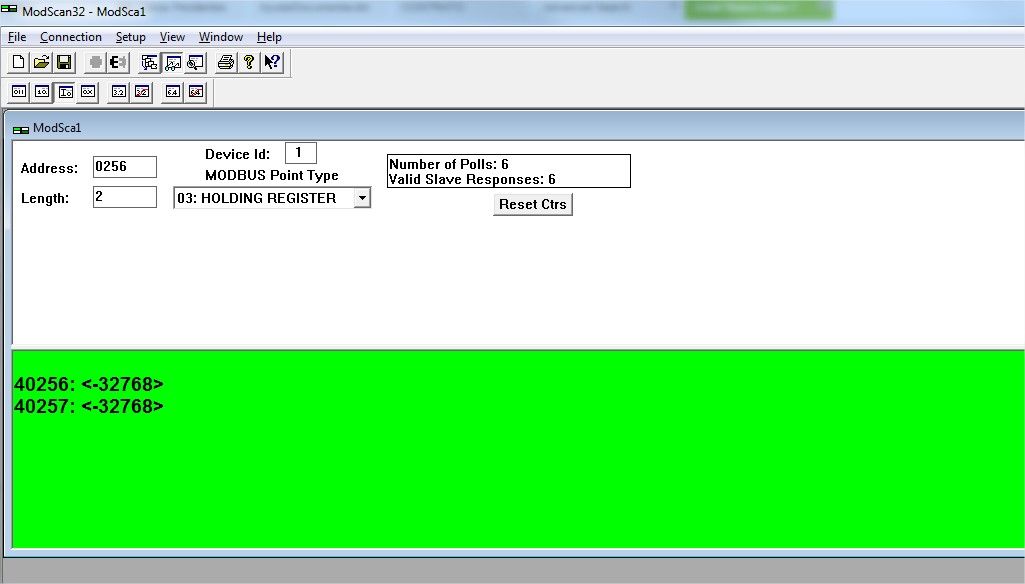Screen dimensions: 1025x584
Task: Select 32-bit floating point format icon
Action: 119,92
